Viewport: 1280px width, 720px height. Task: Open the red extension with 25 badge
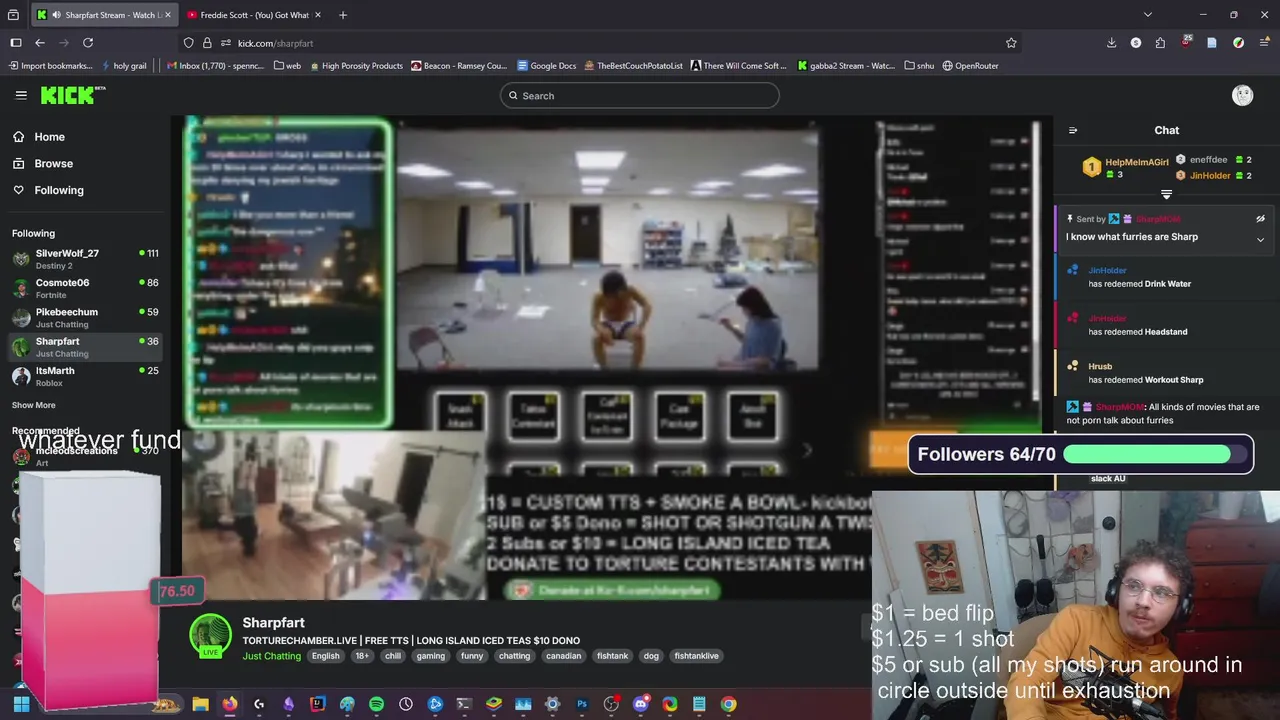1186,43
